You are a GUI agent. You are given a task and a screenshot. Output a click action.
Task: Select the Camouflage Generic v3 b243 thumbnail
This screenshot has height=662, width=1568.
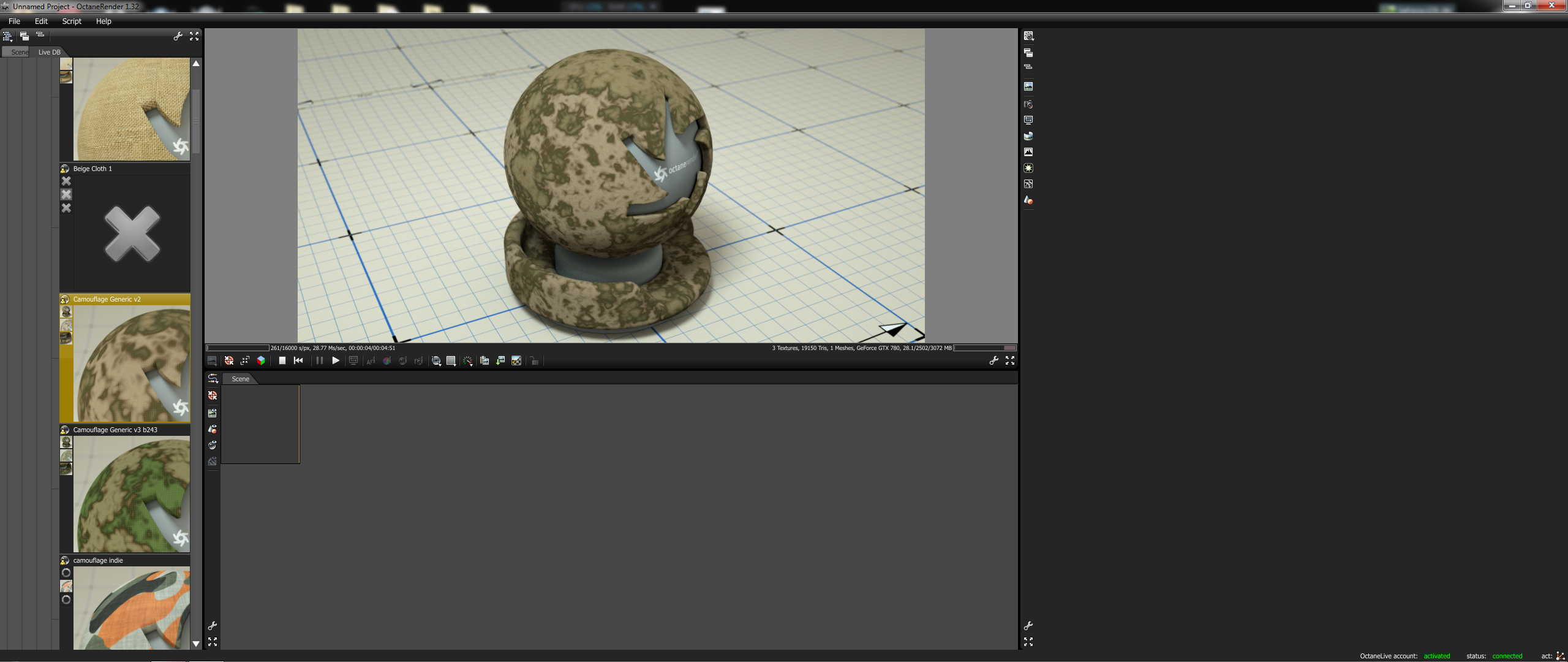132,493
